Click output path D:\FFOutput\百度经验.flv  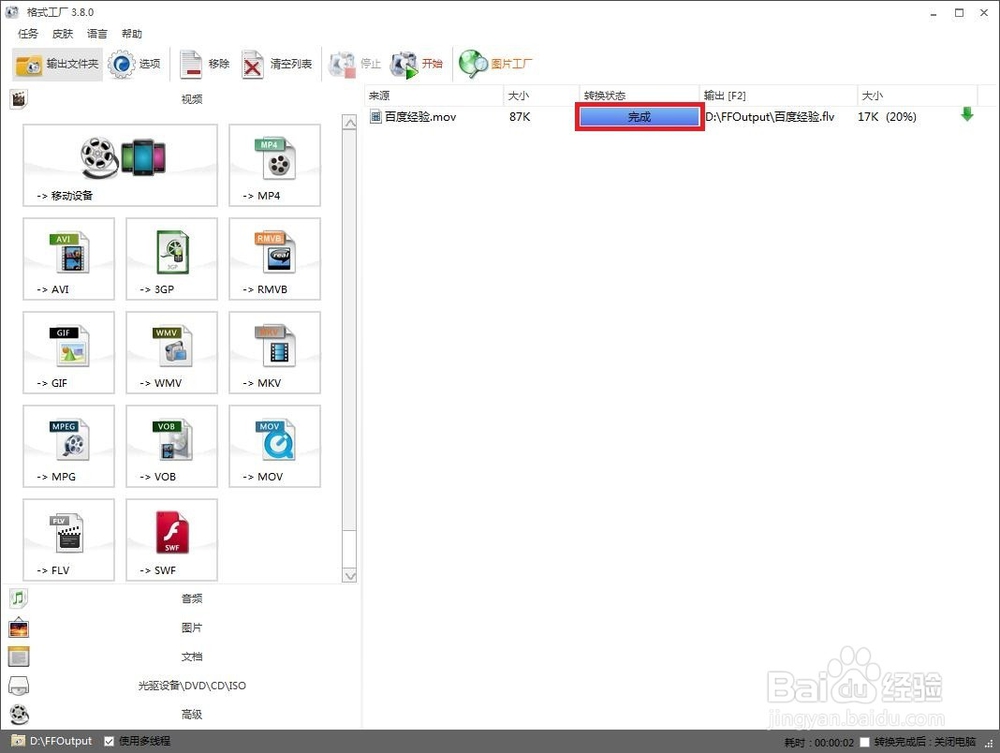tap(769, 117)
